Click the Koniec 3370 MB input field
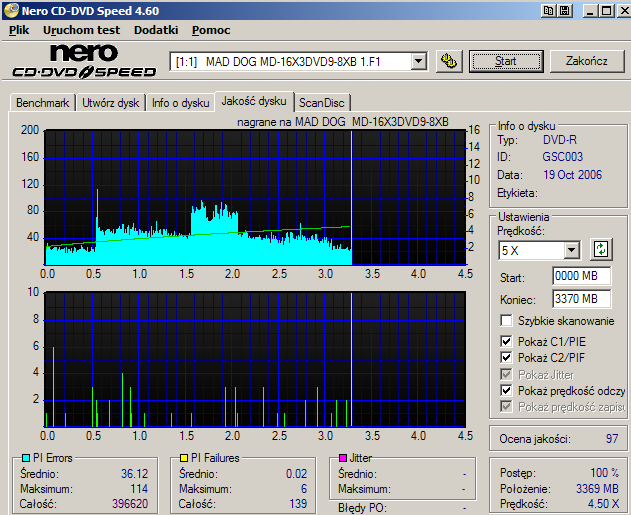631x515 pixels. click(x=582, y=299)
